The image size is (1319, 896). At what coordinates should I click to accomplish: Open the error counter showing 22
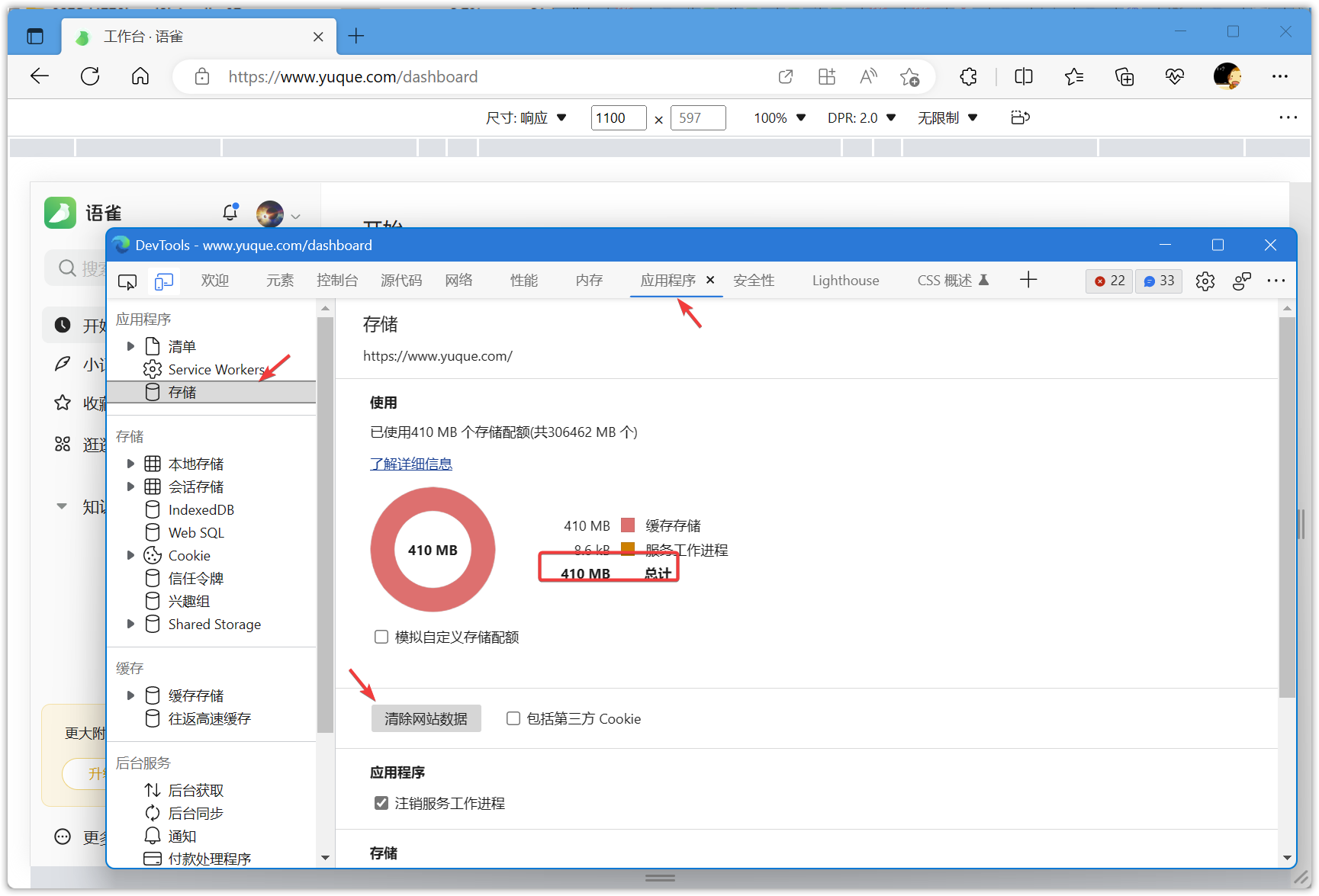[x=1108, y=281]
